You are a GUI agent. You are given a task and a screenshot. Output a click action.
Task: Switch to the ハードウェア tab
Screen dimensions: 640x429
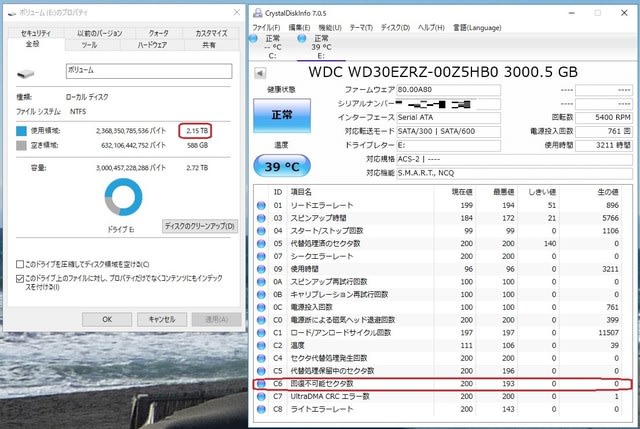pyautogui.click(x=152, y=45)
